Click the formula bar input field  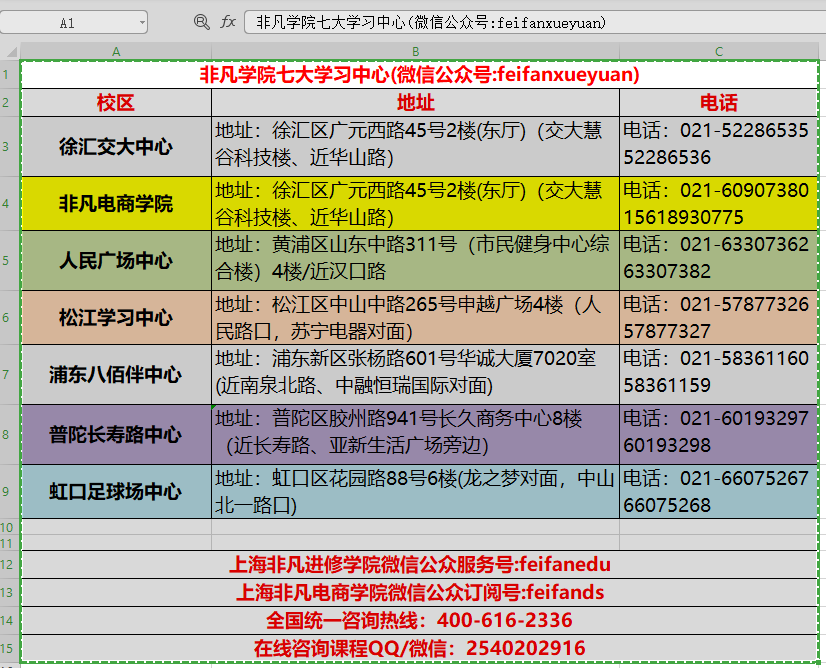pyautogui.click(x=535, y=23)
